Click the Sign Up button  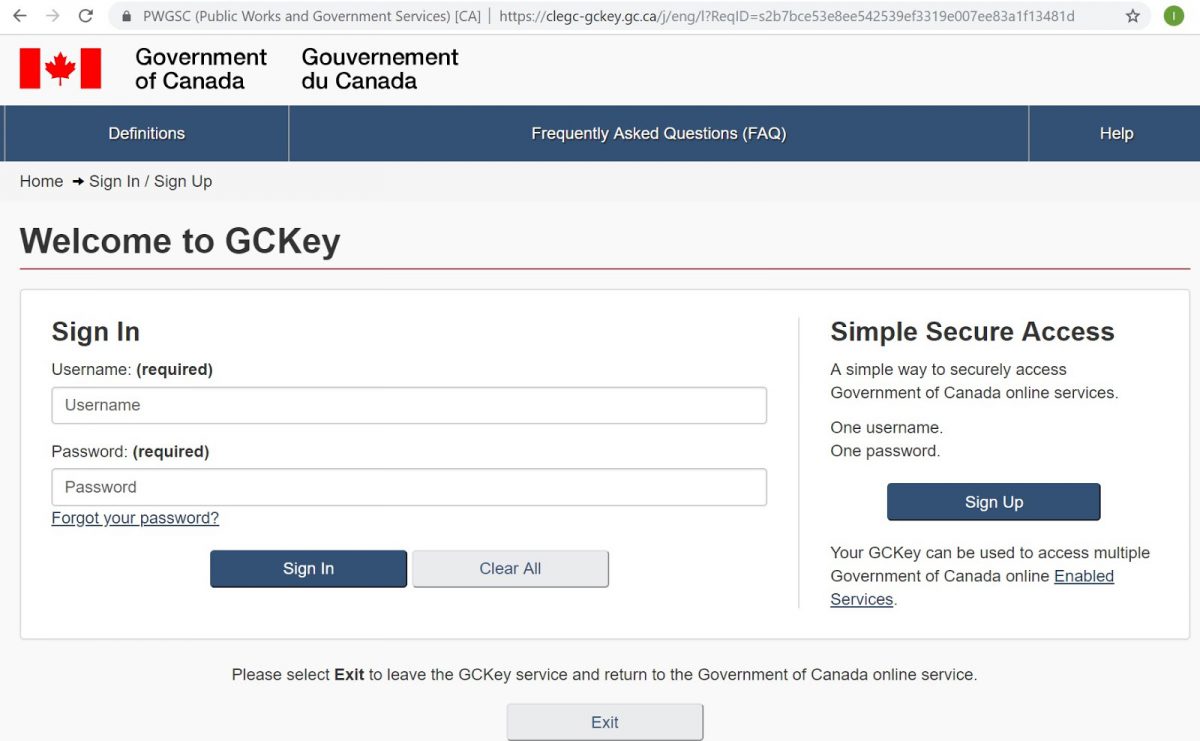tap(994, 502)
